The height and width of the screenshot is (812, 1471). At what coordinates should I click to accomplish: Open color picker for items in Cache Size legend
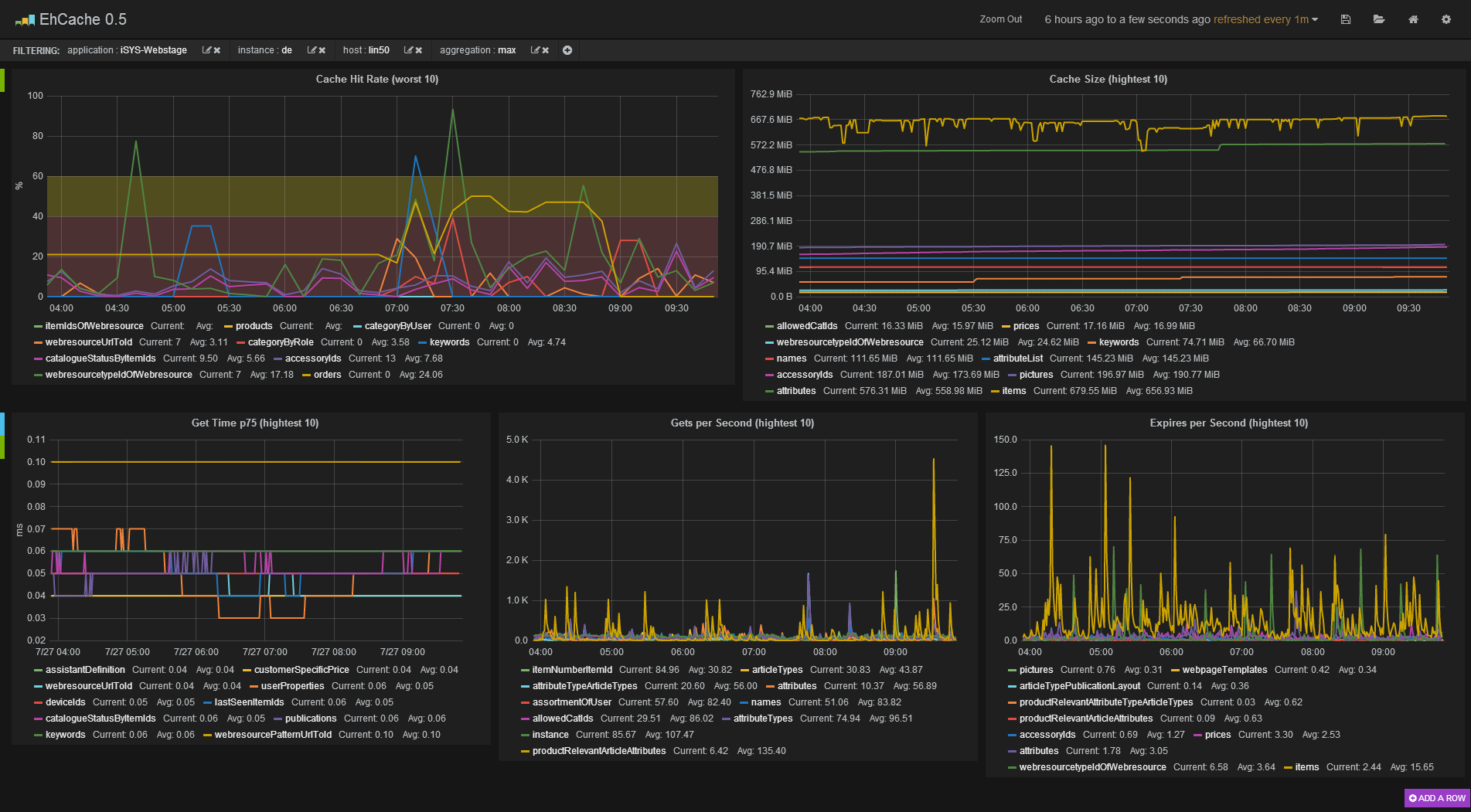click(996, 391)
